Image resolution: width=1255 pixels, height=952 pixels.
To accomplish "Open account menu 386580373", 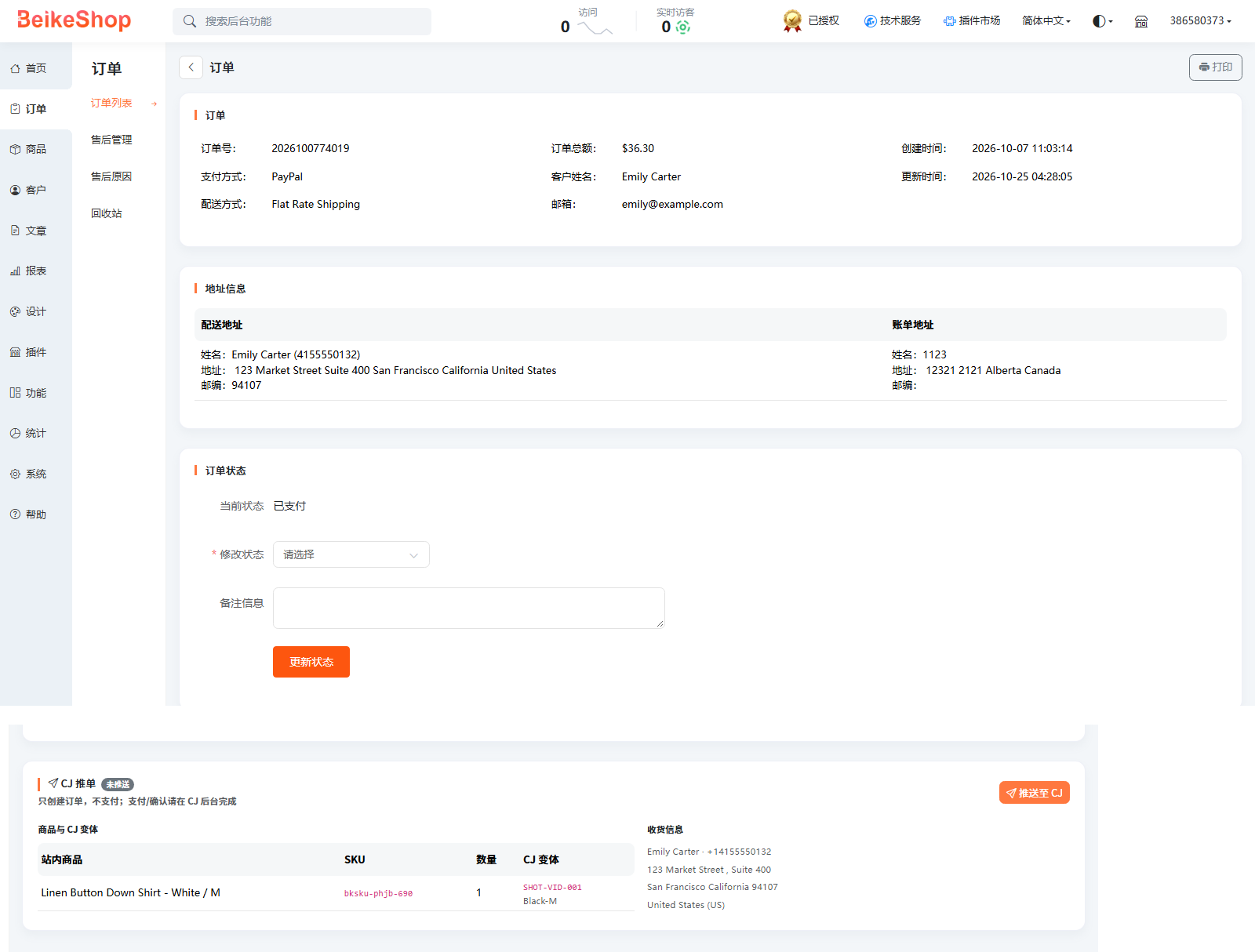I will point(1200,21).
